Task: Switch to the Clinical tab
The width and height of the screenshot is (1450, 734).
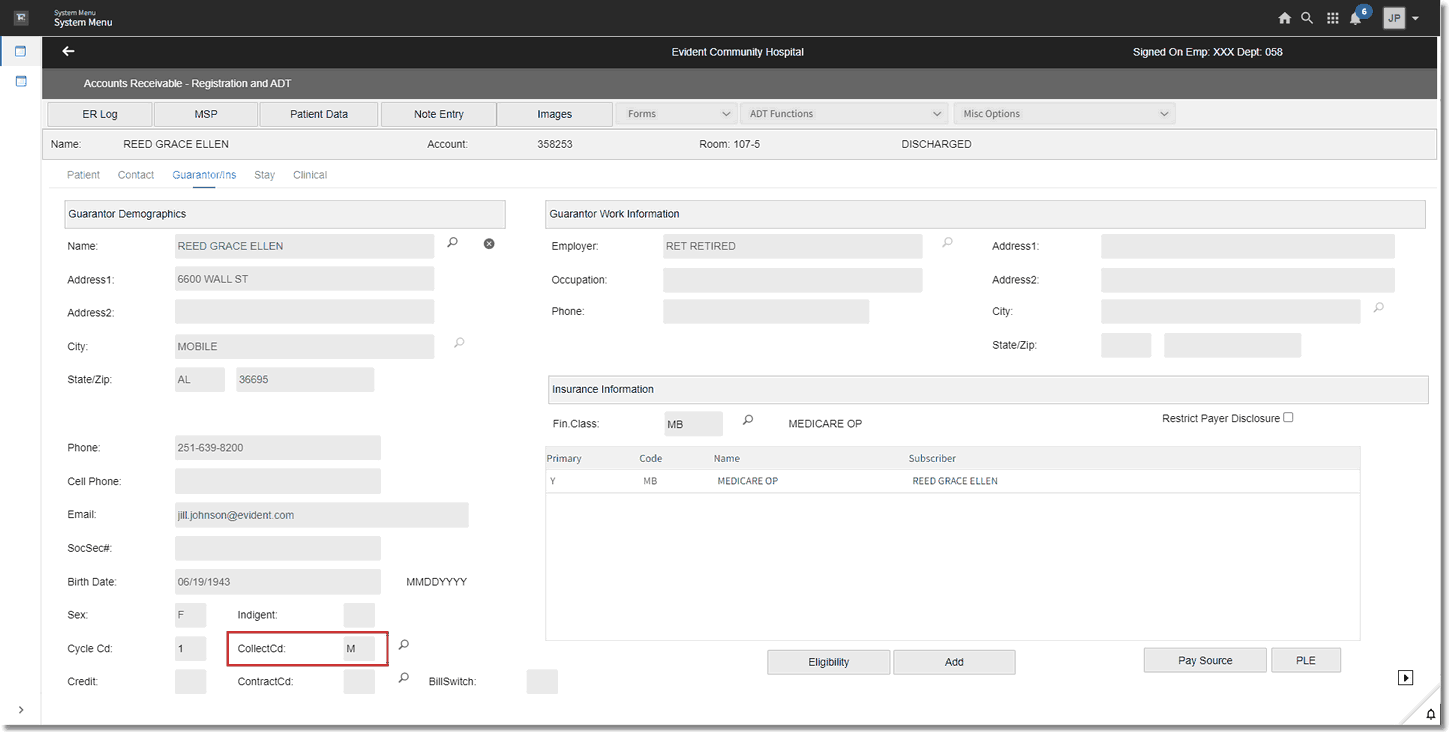Action: (x=310, y=175)
